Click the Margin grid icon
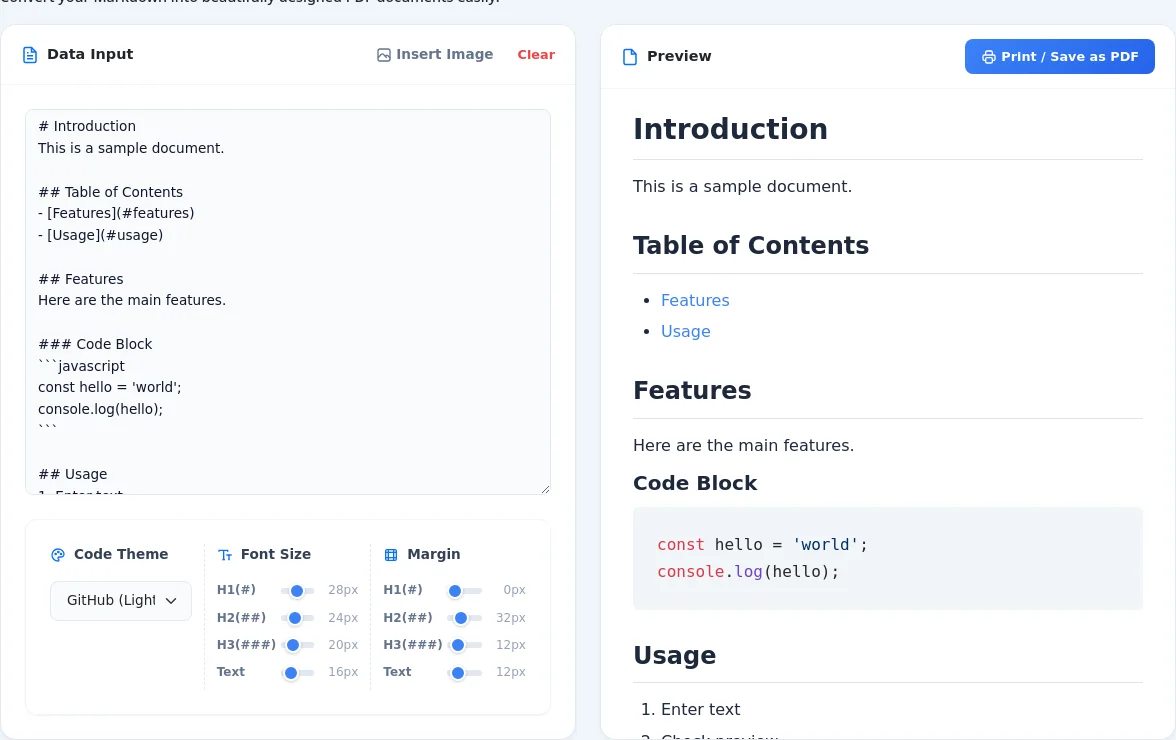This screenshot has width=1176, height=740. point(391,555)
